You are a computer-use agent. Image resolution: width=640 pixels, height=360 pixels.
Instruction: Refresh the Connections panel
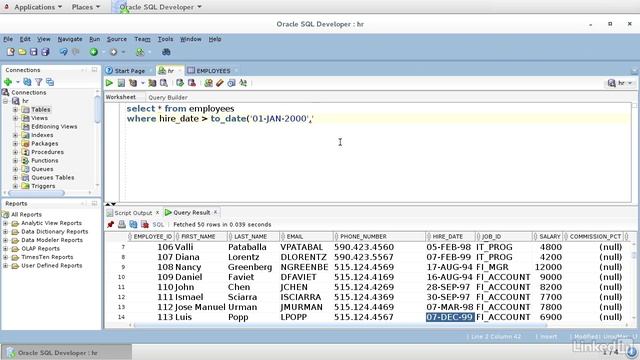[27, 82]
